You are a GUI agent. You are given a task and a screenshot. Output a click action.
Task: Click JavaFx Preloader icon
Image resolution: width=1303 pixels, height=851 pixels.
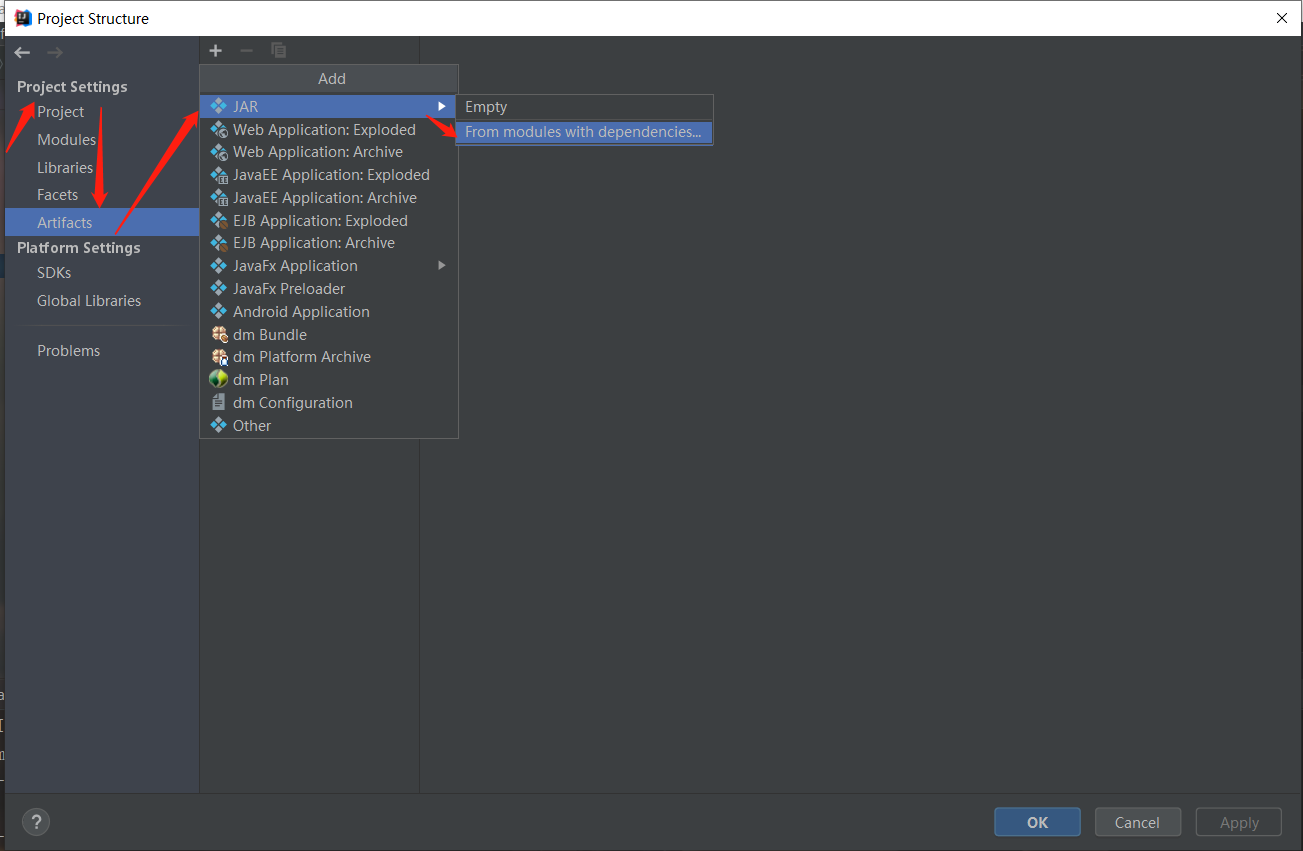click(x=219, y=289)
